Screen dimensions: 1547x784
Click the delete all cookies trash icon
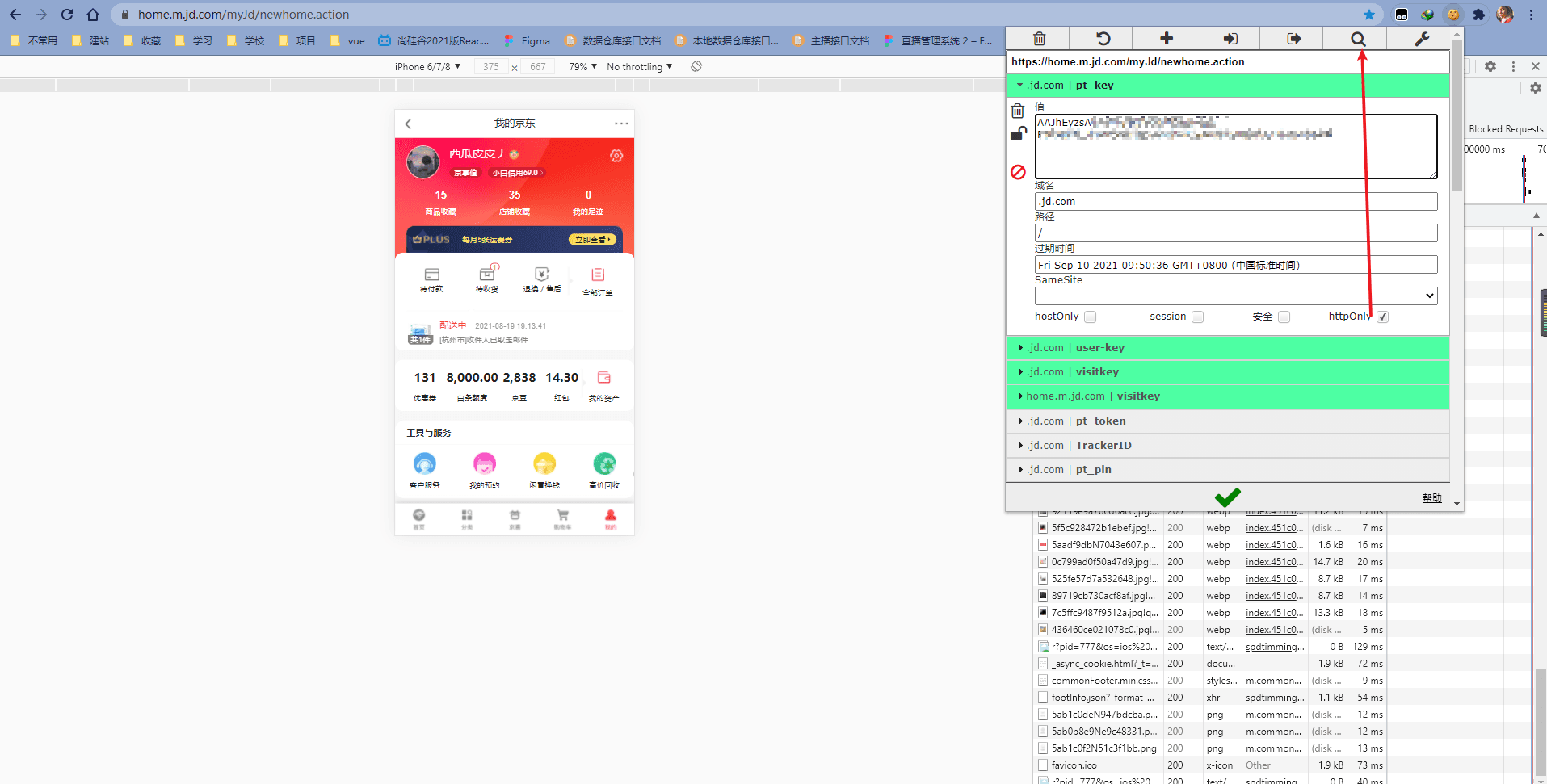[x=1039, y=39]
